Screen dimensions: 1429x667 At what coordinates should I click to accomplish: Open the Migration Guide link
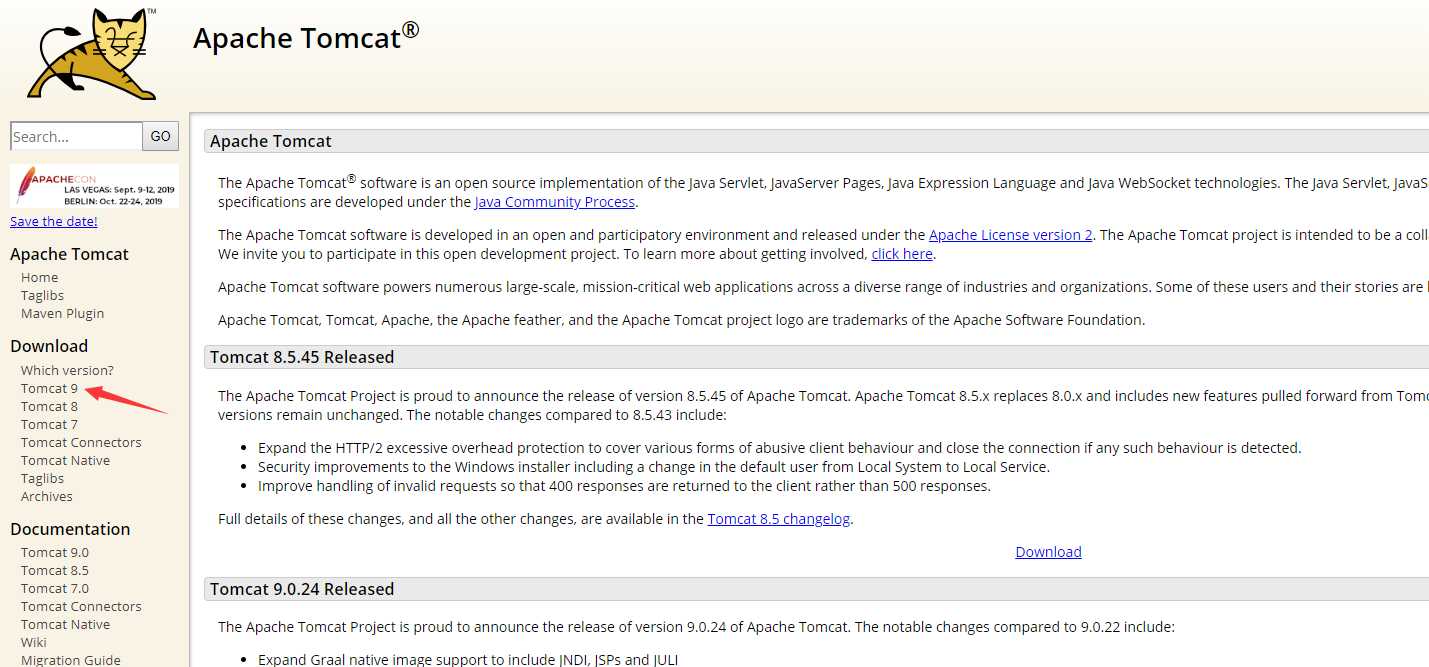point(71,660)
